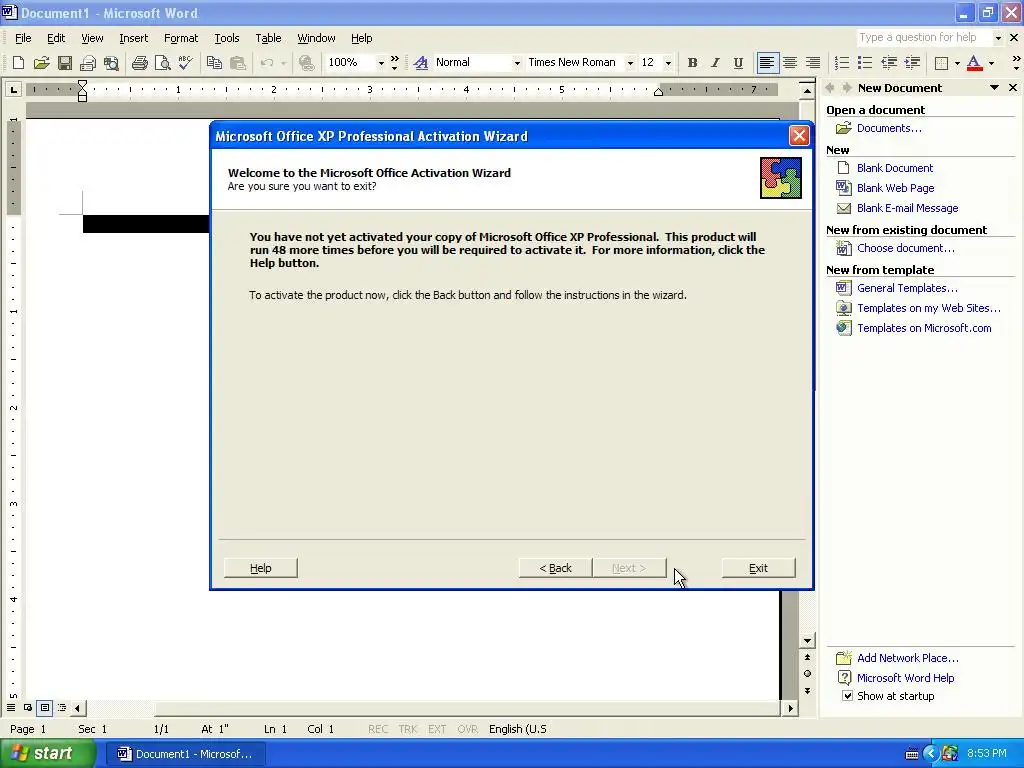Click the Windows Start button
The image size is (1024, 768).
48,754
